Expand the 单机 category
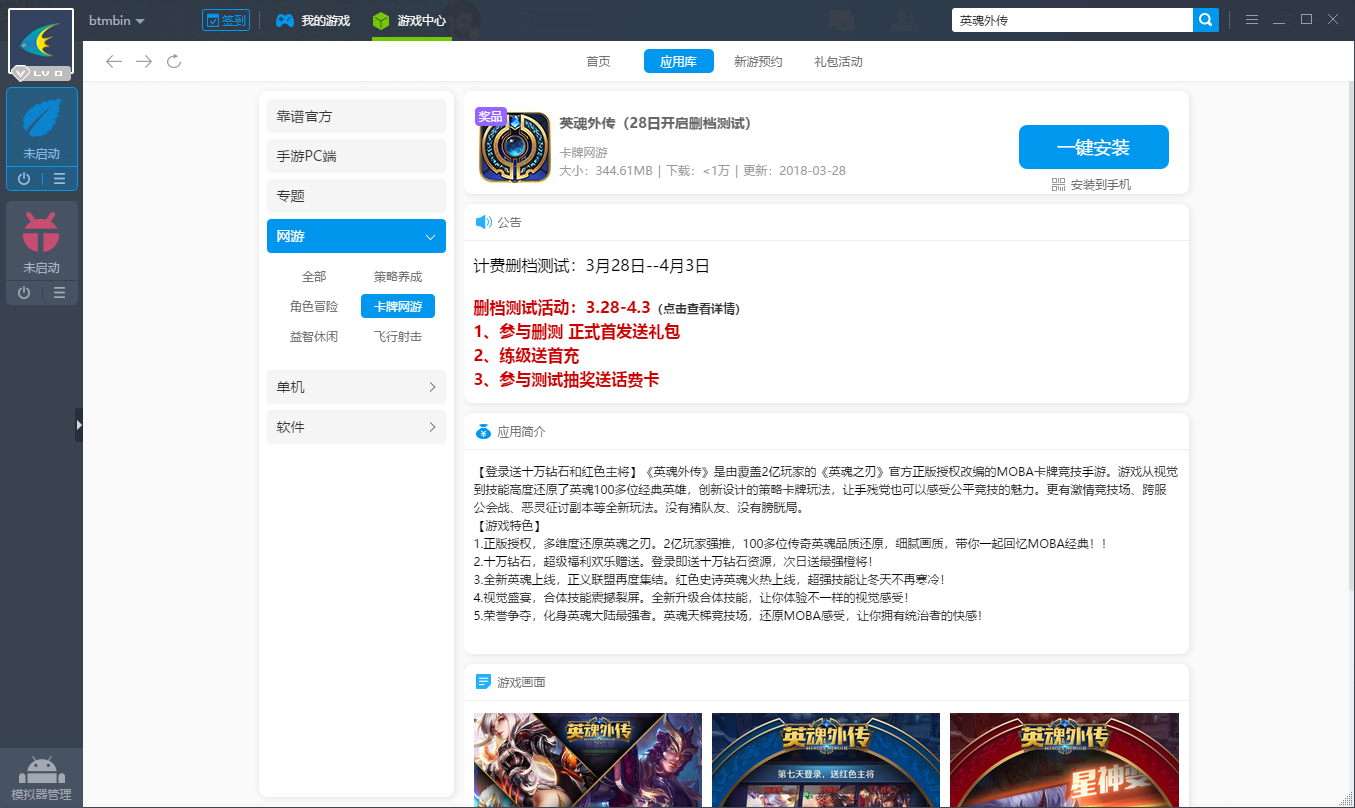Image resolution: width=1355 pixels, height=808 pixels. pyautogui.click(x=356, y=387)
